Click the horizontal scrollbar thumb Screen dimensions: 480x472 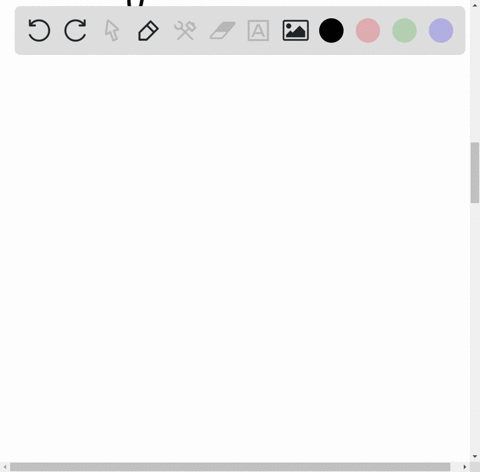click(x=230, y=467)
